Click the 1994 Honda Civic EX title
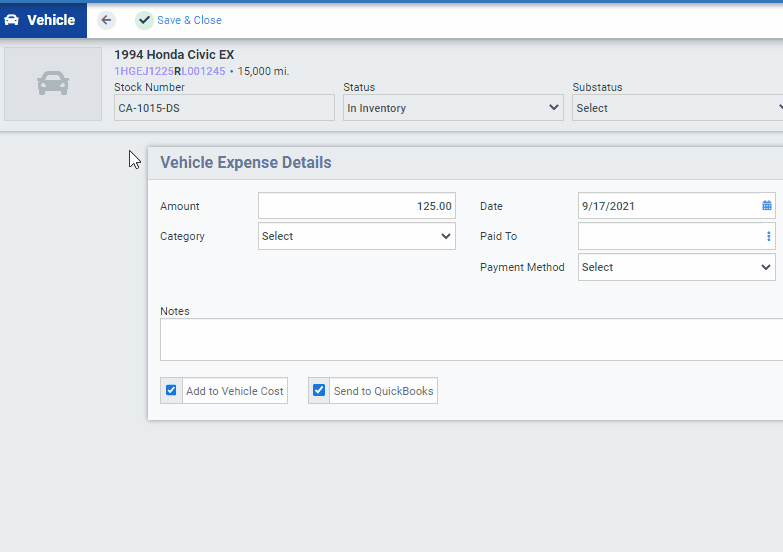The height and width of the screenshot is (552, 783). click(174, 54)
